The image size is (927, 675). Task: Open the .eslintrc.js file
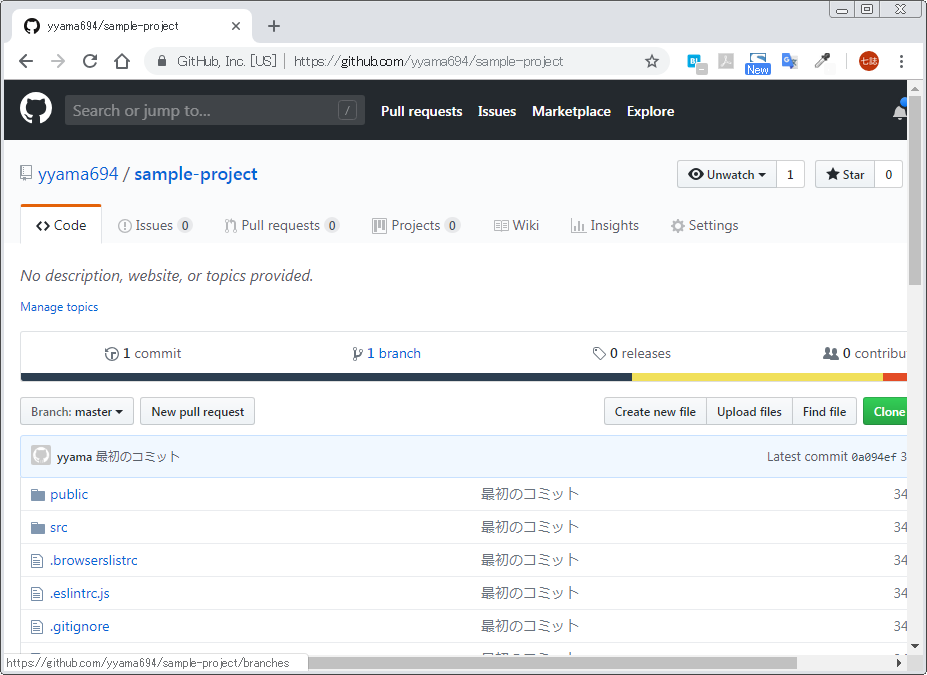point(80,593)
